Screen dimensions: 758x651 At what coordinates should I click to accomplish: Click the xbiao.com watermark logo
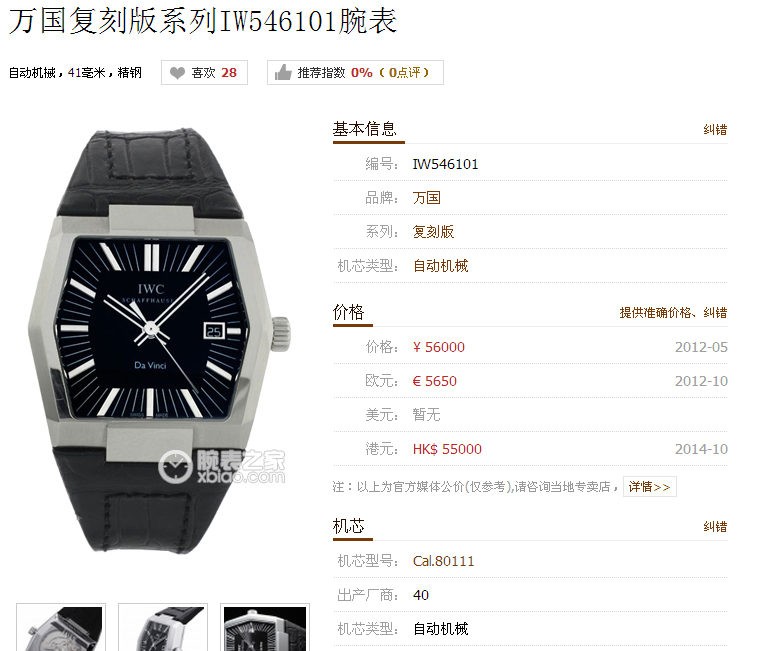click(222, 466)
